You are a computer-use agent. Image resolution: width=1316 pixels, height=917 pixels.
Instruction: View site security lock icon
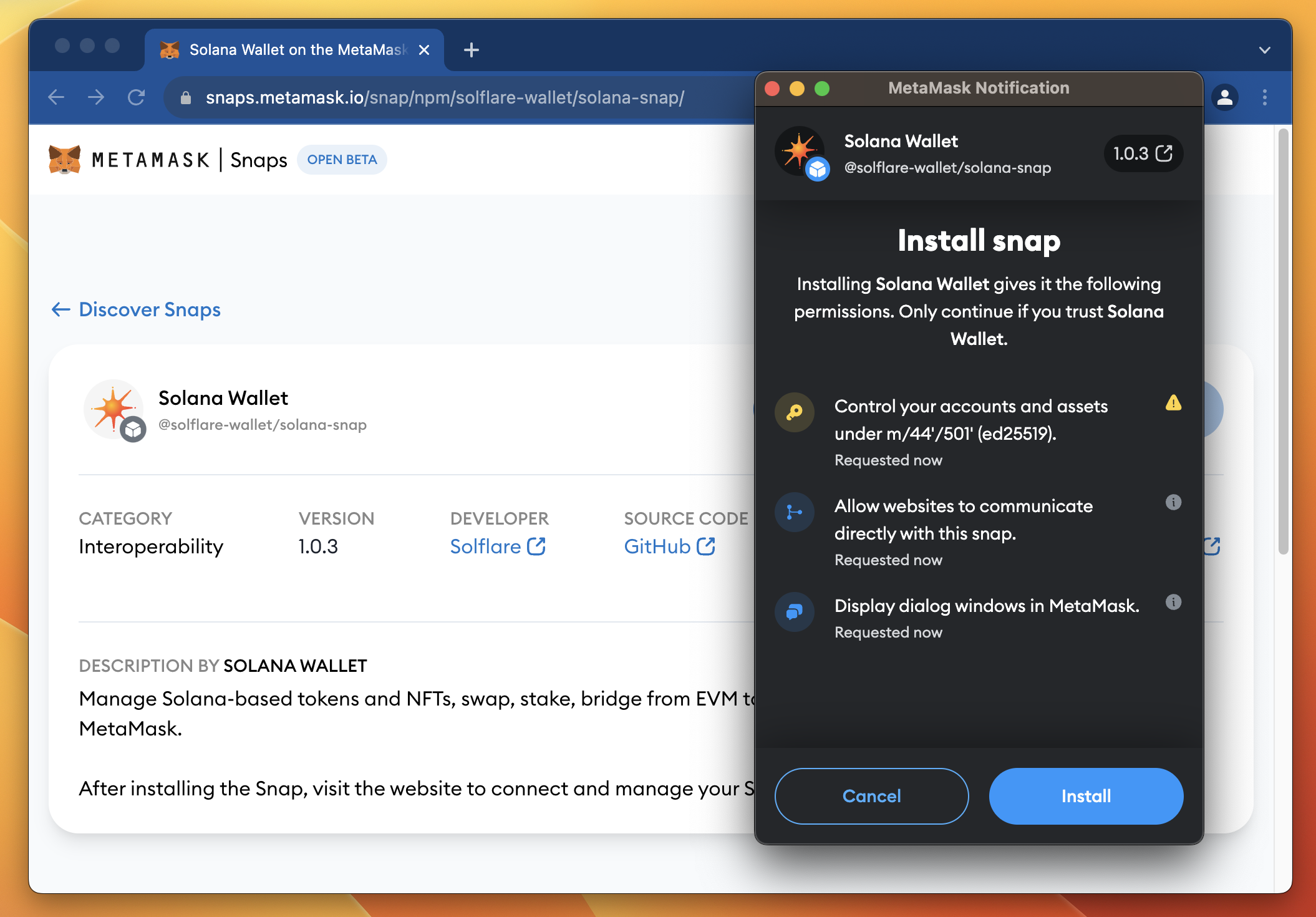[185, 98]
